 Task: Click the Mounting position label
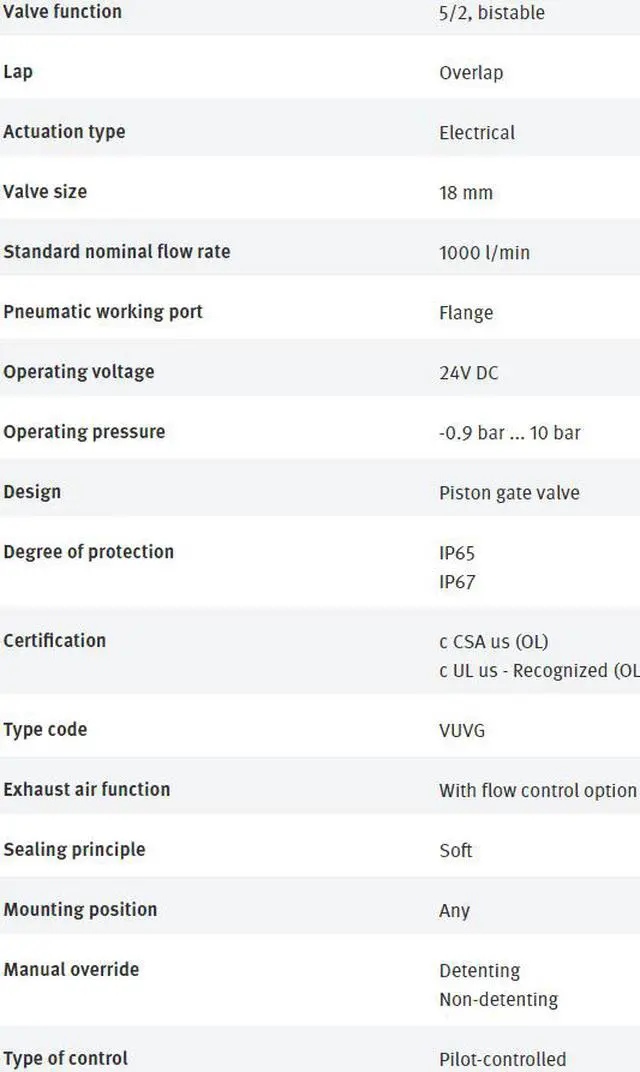(80, 909)
